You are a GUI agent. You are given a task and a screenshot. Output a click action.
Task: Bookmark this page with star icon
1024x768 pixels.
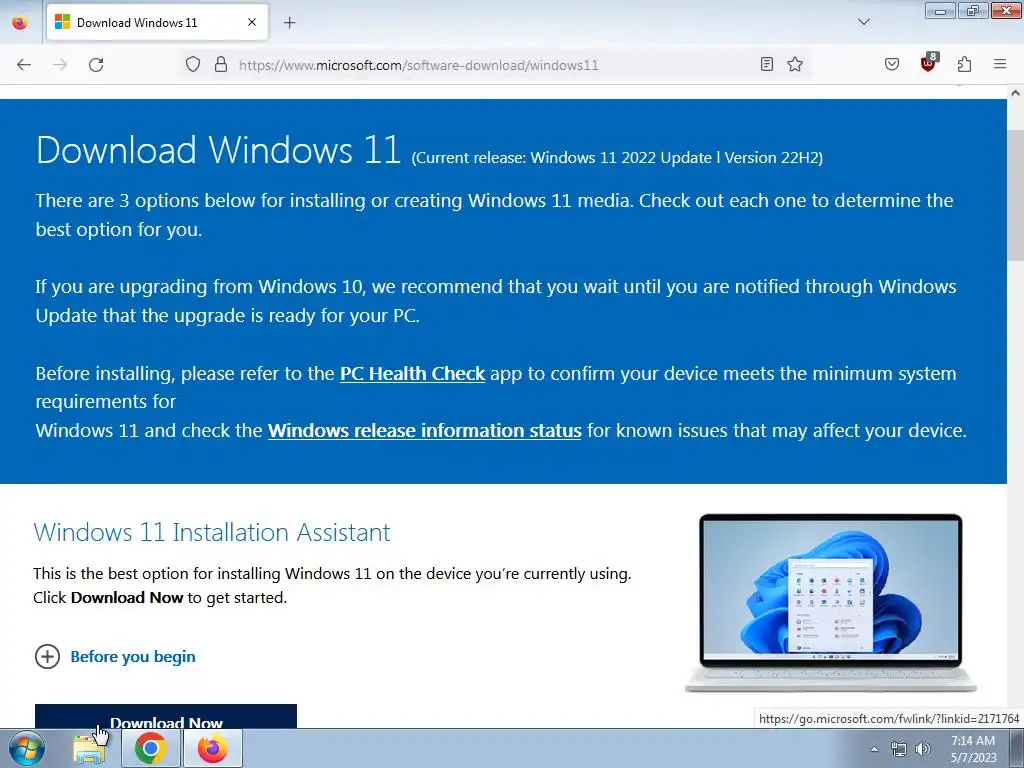point(795,64)
